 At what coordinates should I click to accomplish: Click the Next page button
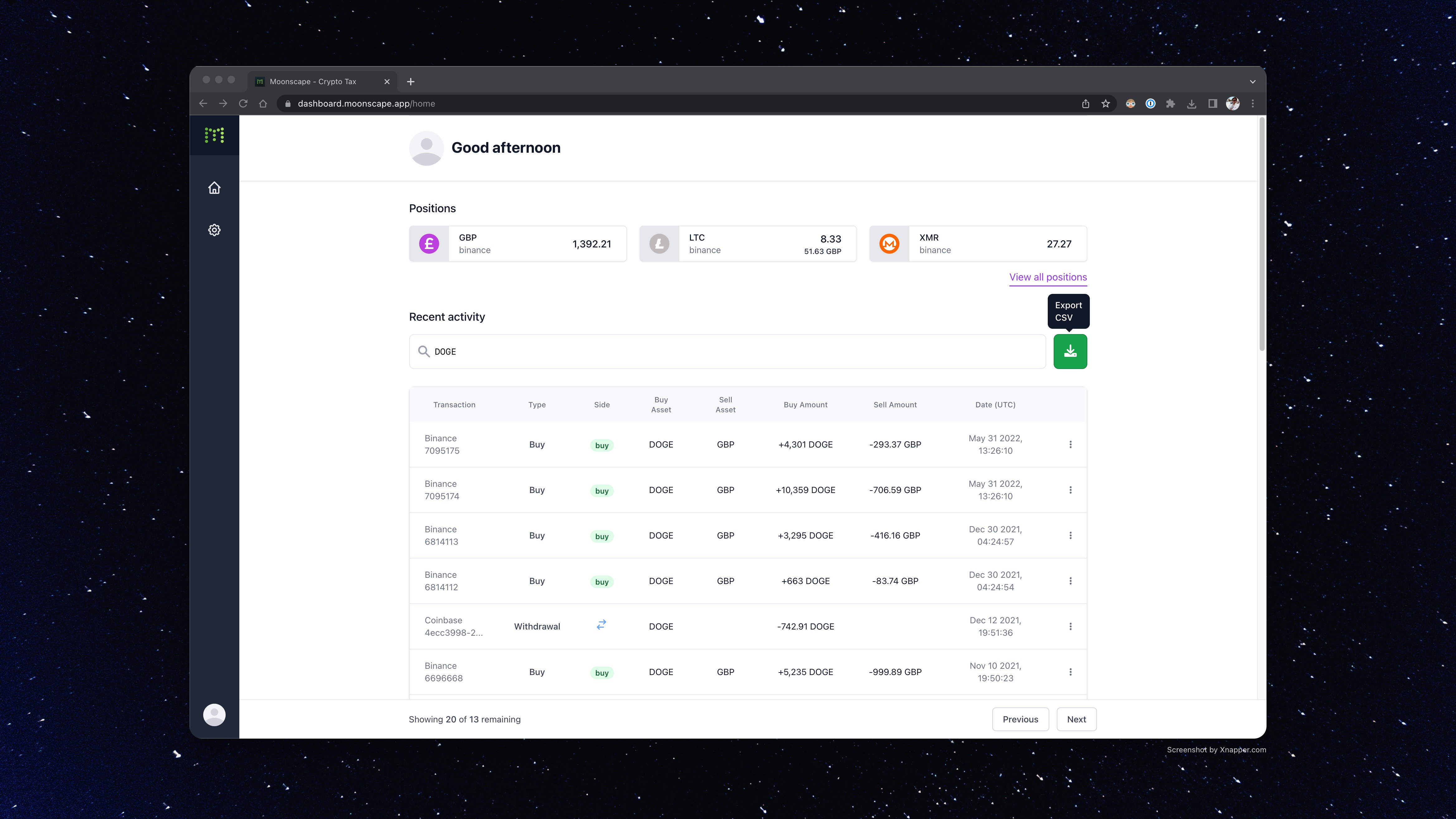(x=1076, y=719)
